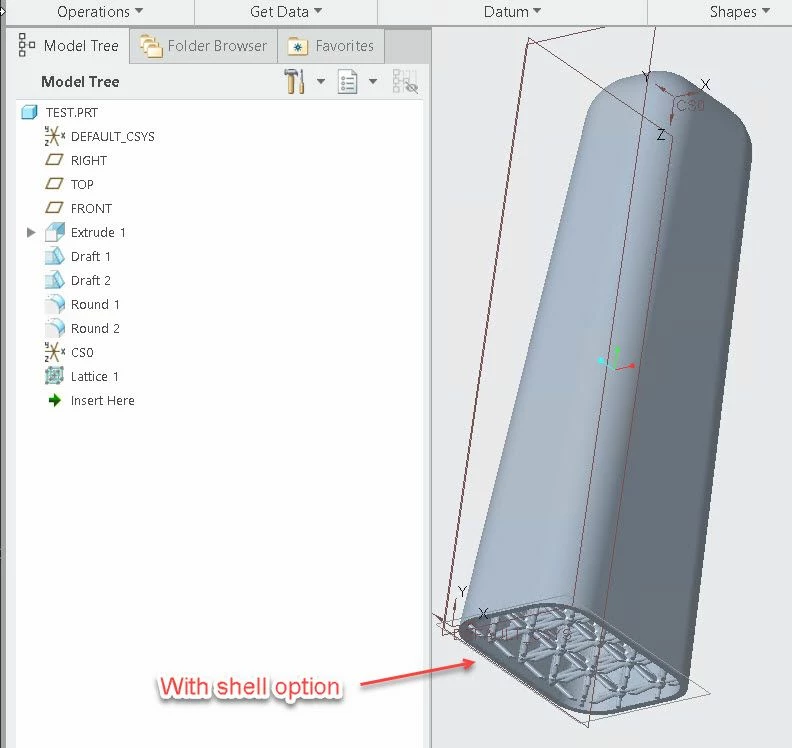Click the DEFAULT_CSYS coordinate system icon

[55, 136]
